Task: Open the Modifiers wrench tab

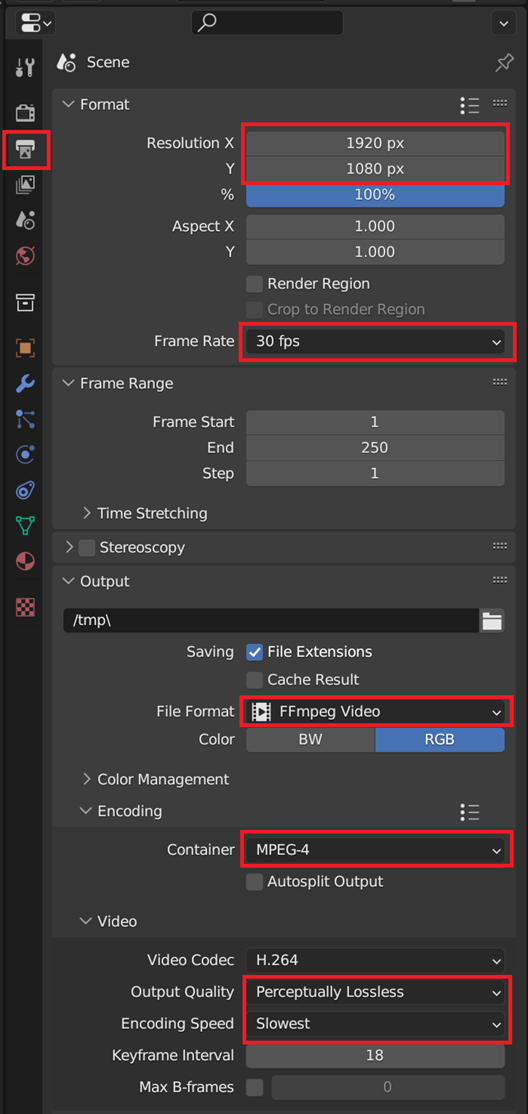Action: (x=25, y=384)
